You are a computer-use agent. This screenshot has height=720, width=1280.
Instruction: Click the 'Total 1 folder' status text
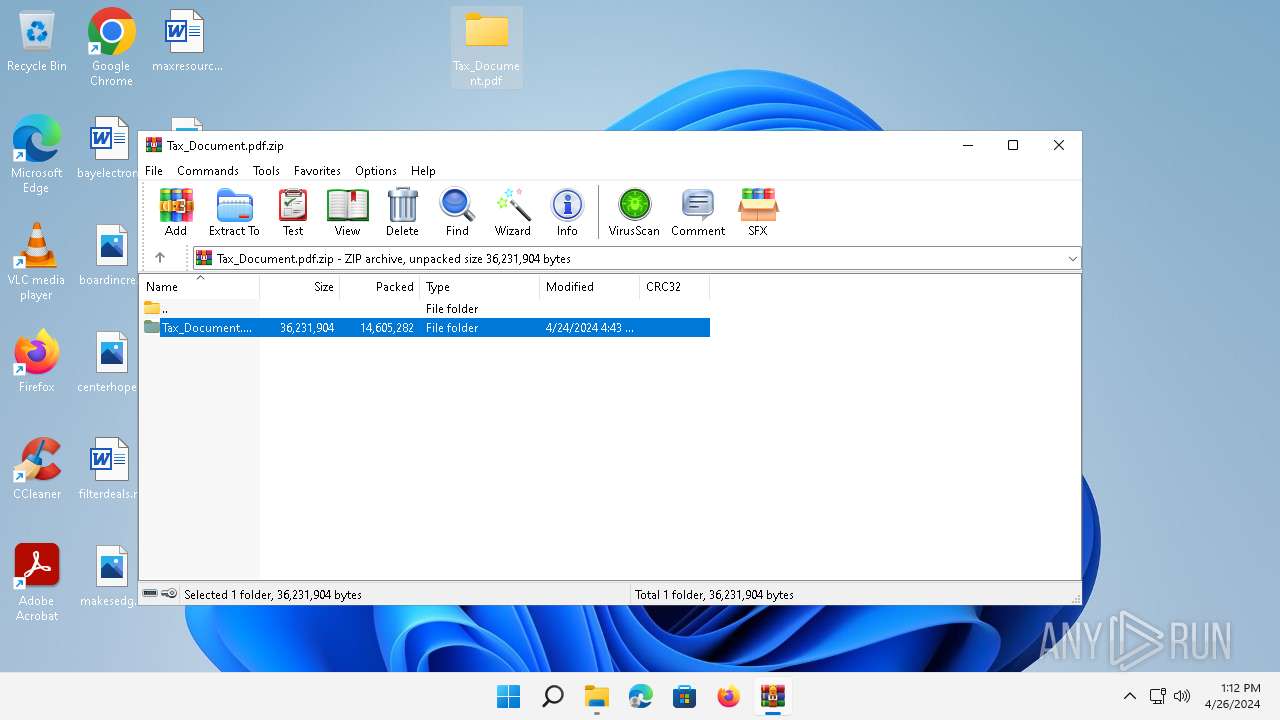tap(714, 595)
